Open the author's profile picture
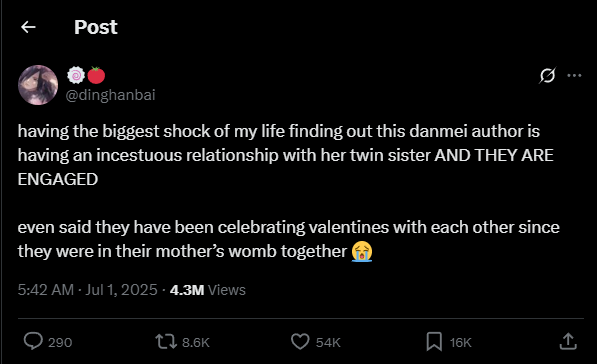This screenshot has height=364, width=597. click(x=38, y=85)
